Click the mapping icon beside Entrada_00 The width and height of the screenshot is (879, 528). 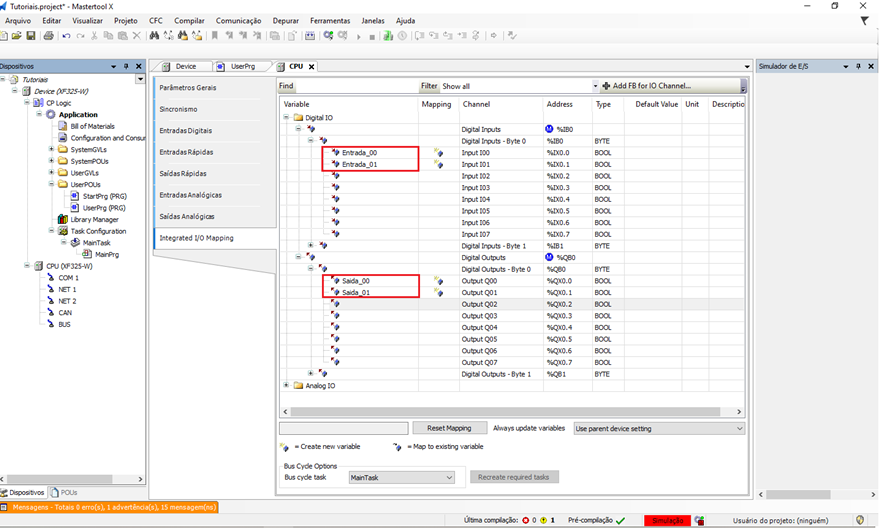(x=437, y=153)
